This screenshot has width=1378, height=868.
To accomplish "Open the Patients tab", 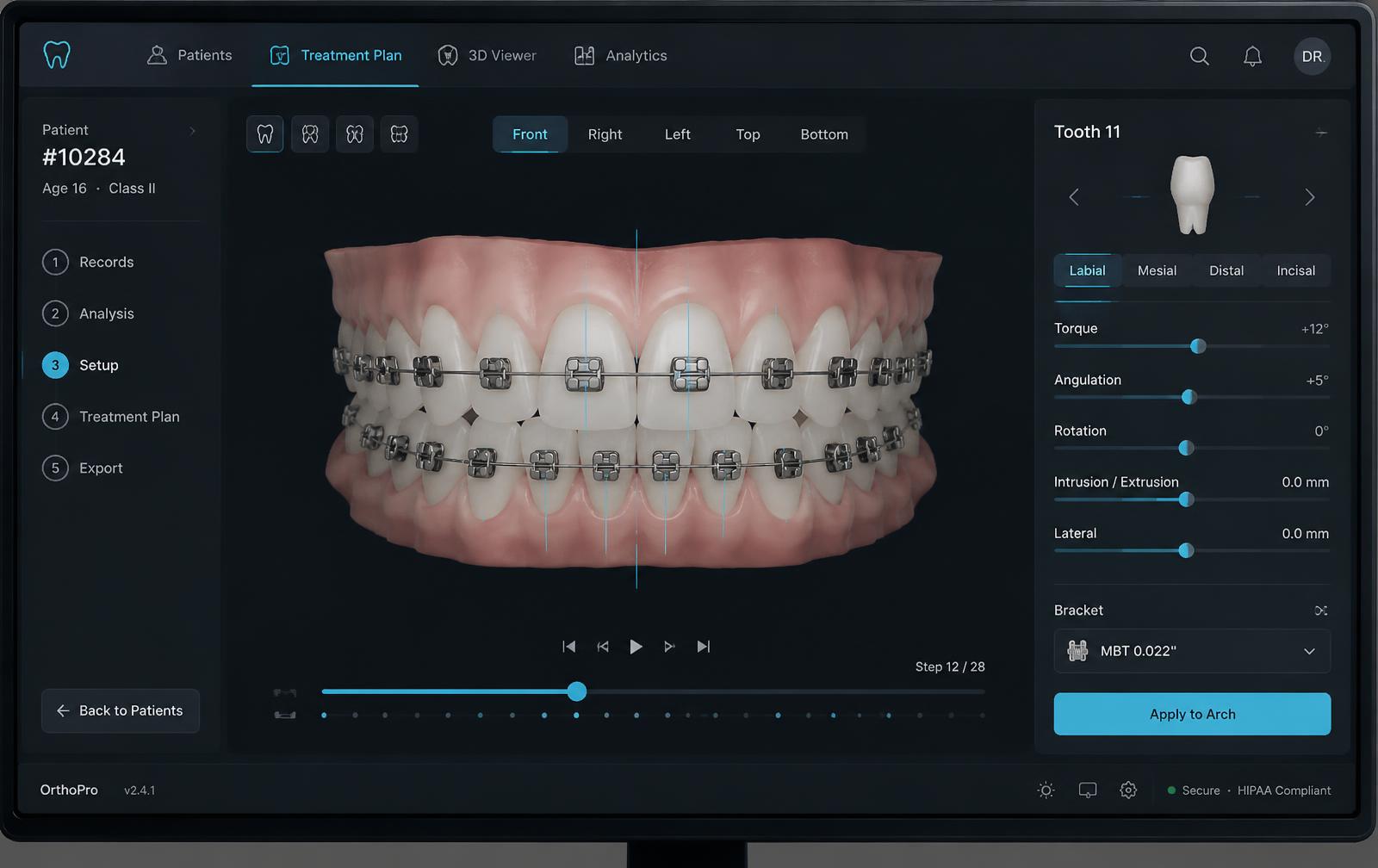I will click(189, 55).
